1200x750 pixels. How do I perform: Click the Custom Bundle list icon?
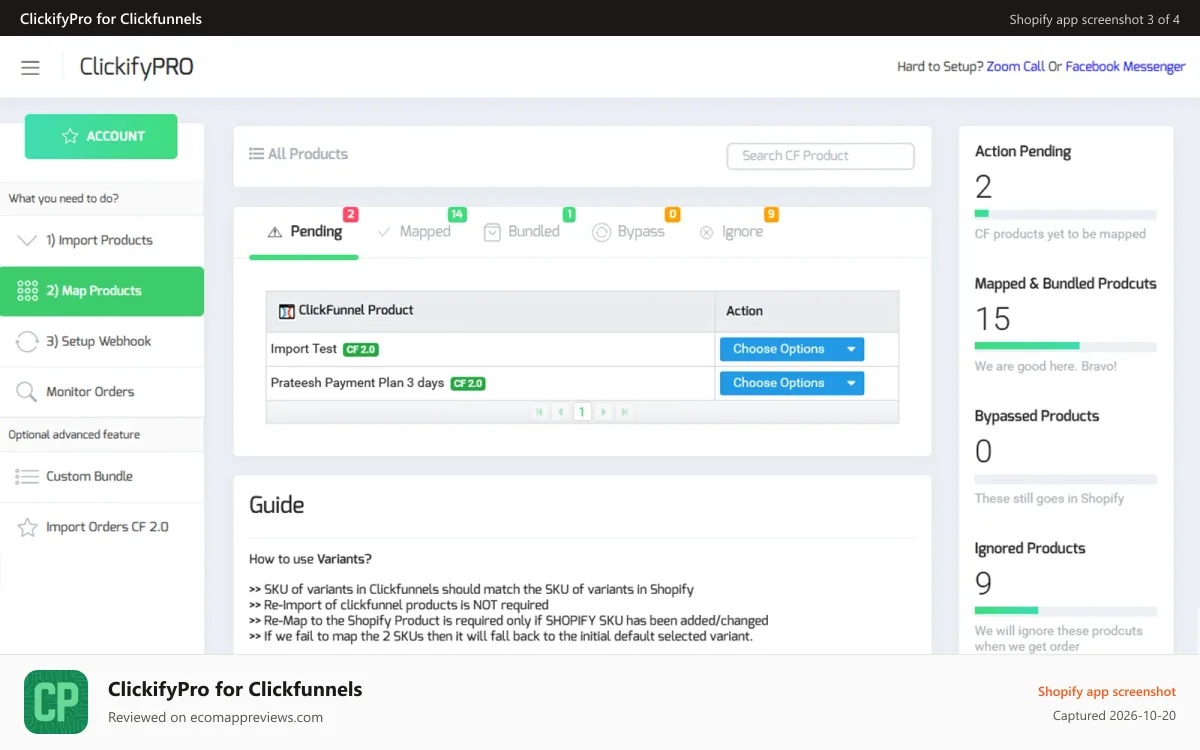pos(27,477)
